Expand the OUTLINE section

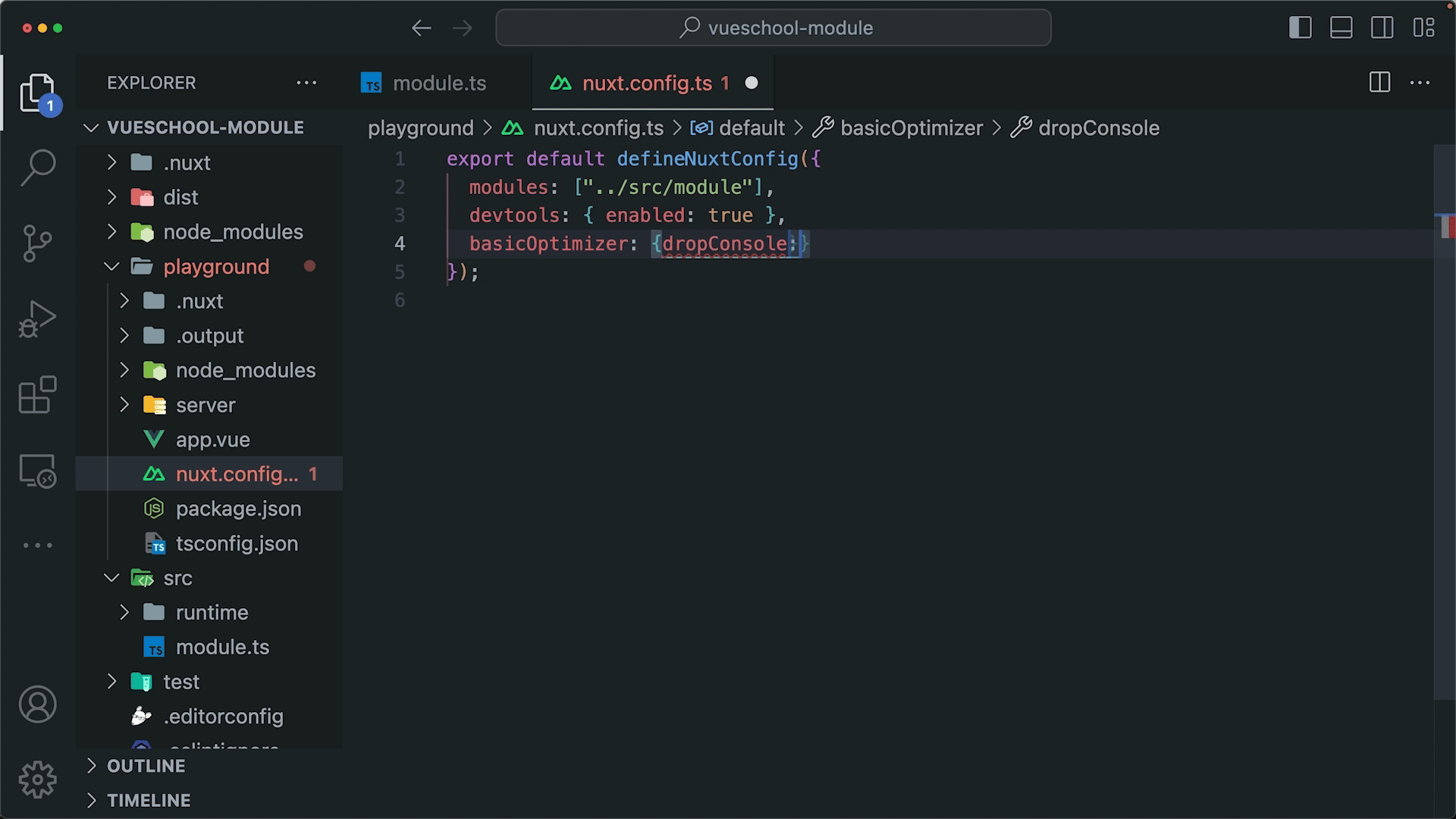209,766
